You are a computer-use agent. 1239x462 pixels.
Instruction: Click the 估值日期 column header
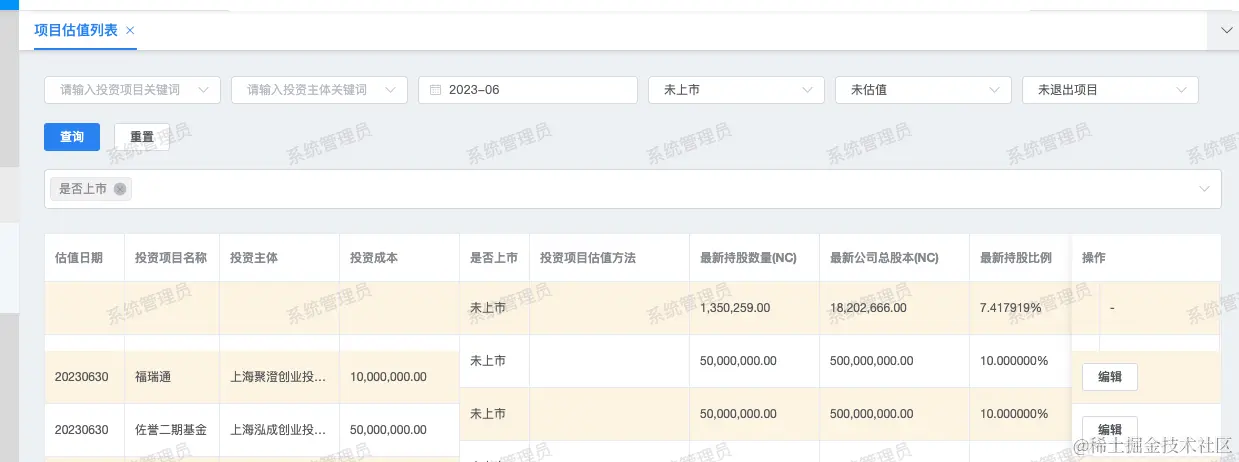[x=84, y=258]
